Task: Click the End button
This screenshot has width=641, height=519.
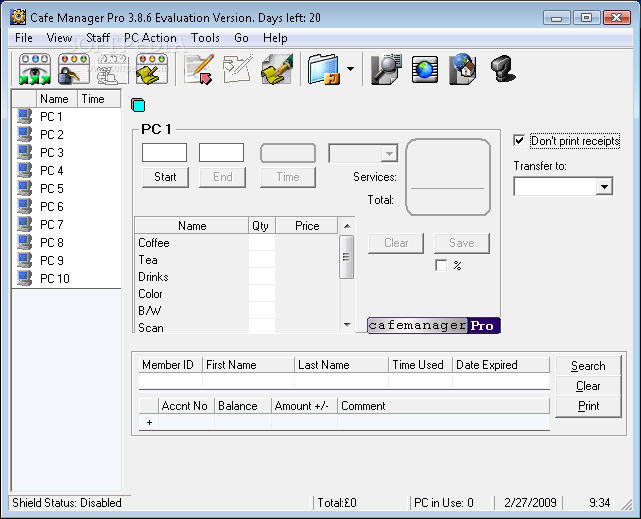Action: (x=222, y=177)
